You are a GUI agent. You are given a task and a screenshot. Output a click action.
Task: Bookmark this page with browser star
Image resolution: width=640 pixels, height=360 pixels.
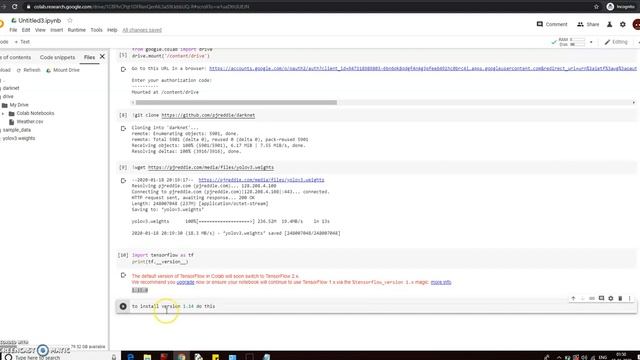pyautogui.click(x=596, y=7)
